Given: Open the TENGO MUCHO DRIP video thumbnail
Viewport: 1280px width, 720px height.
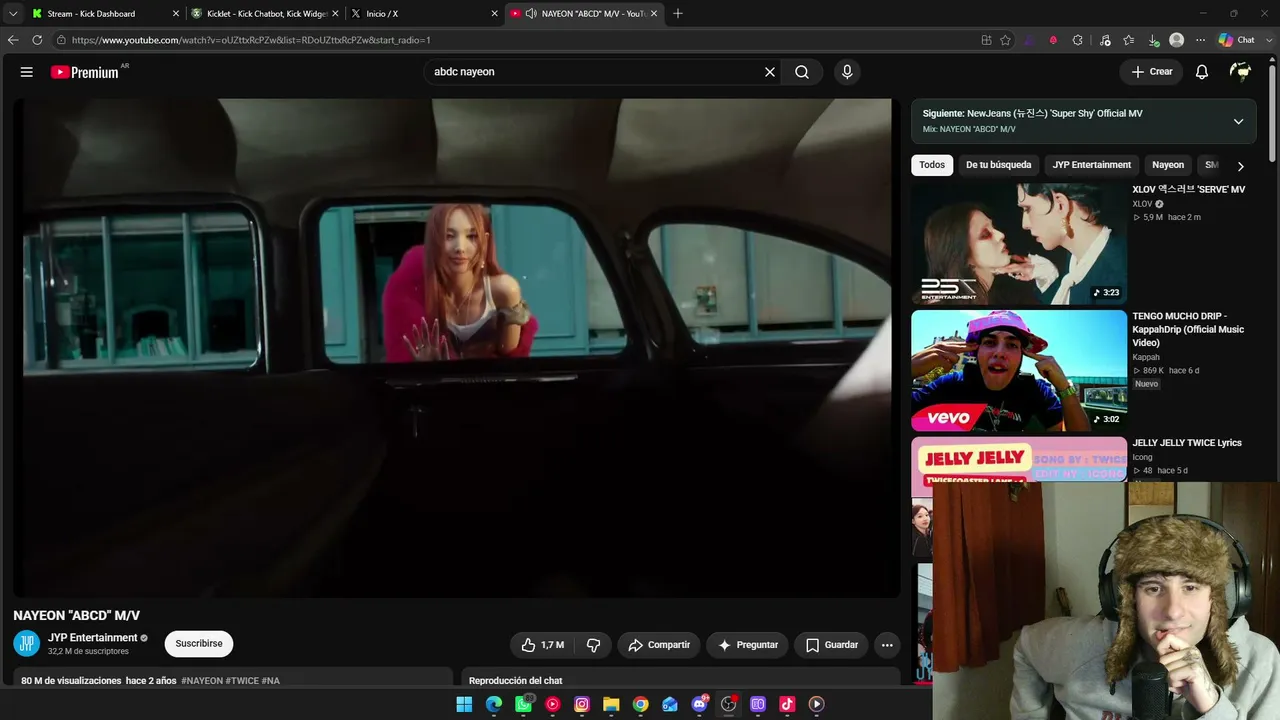Looking at the screenshot, I should (x=1019, y=371).
